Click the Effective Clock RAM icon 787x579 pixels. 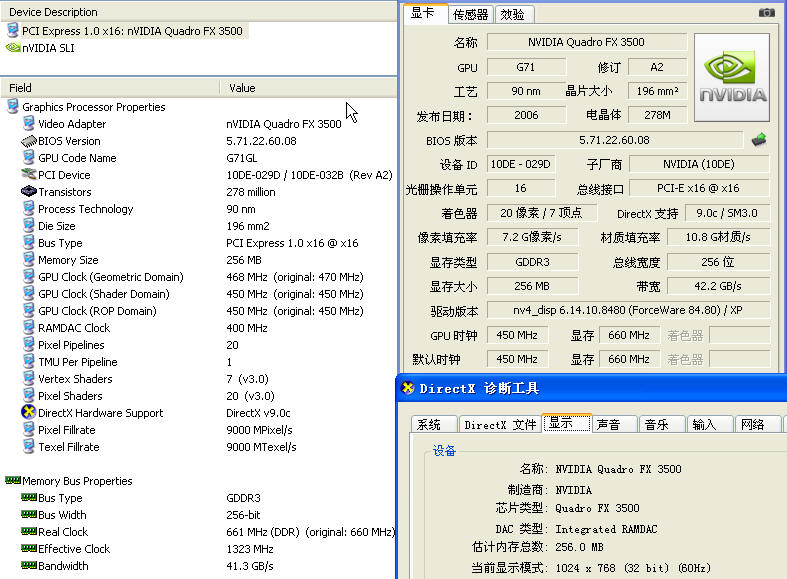click(x=29, y=548)
